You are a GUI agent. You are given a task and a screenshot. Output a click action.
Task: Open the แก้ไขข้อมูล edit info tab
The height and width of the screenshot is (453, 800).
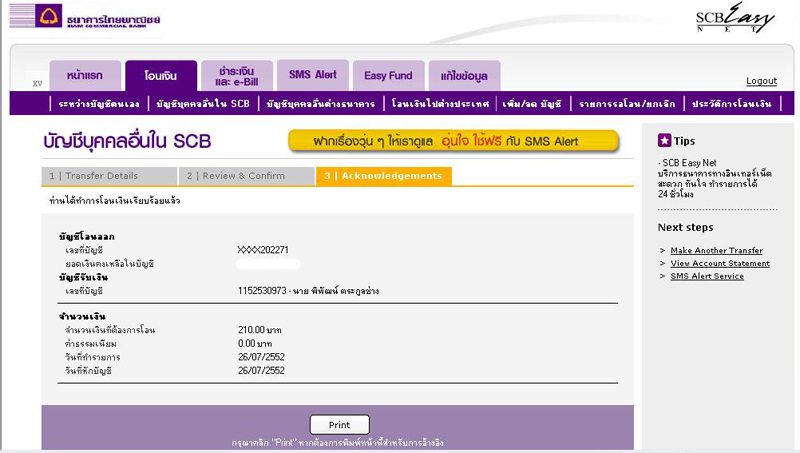464,76
